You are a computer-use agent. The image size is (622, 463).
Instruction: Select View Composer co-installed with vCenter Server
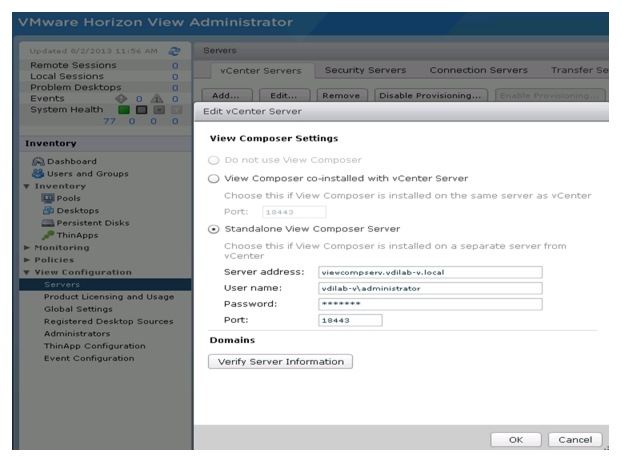click(x=214, y=179)
